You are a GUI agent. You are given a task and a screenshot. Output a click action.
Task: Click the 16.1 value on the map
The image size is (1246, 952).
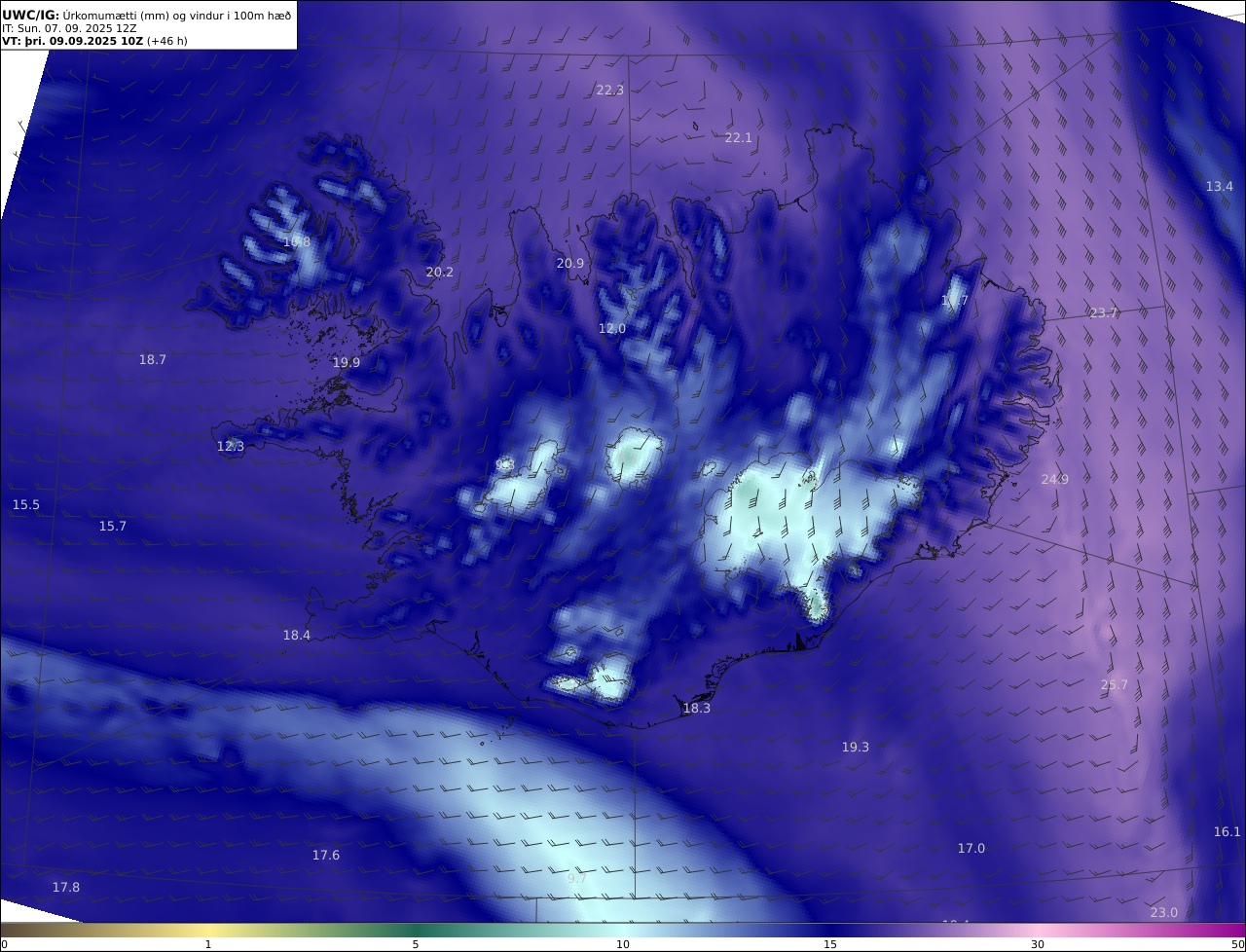point(1228,832)
